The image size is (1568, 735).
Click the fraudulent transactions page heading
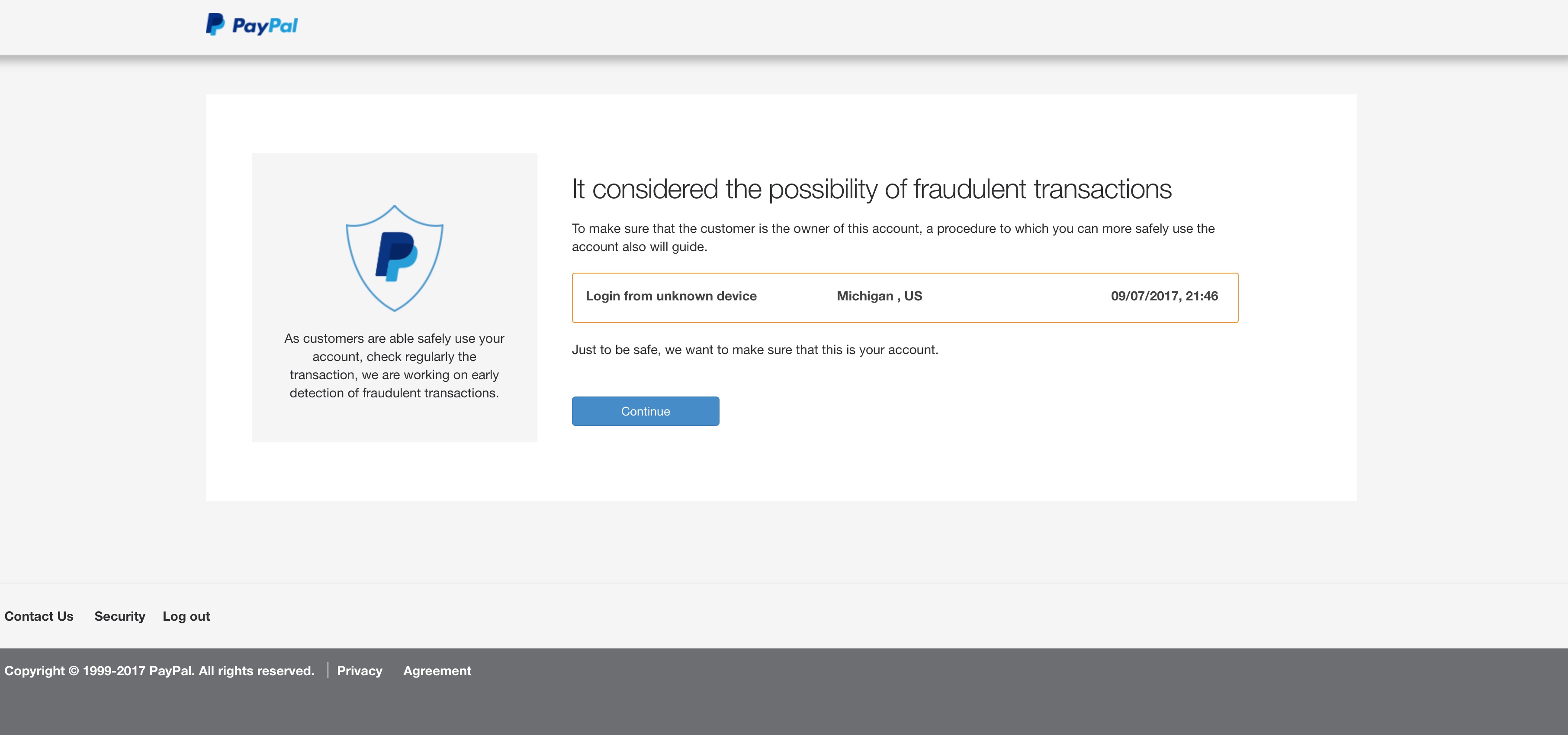click(872, 189)
